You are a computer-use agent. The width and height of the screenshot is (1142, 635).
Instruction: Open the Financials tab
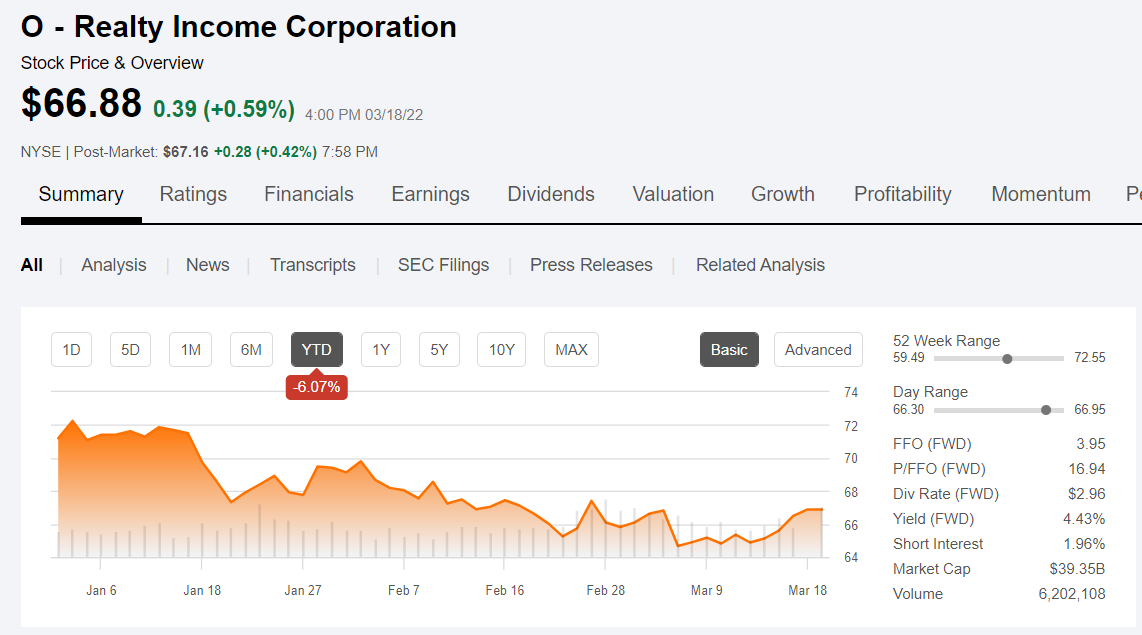pyautogui.click(x=309, y=194)
